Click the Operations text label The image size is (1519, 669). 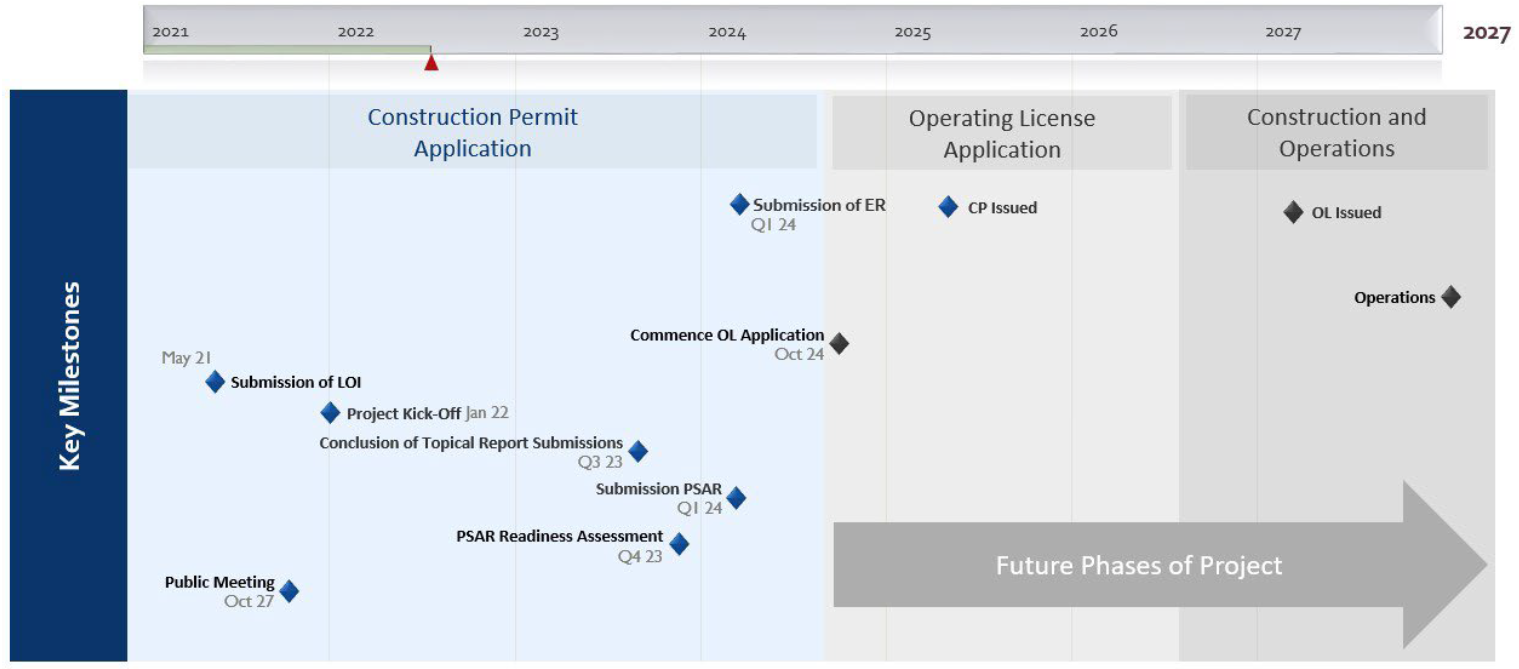pos(1395,298)
